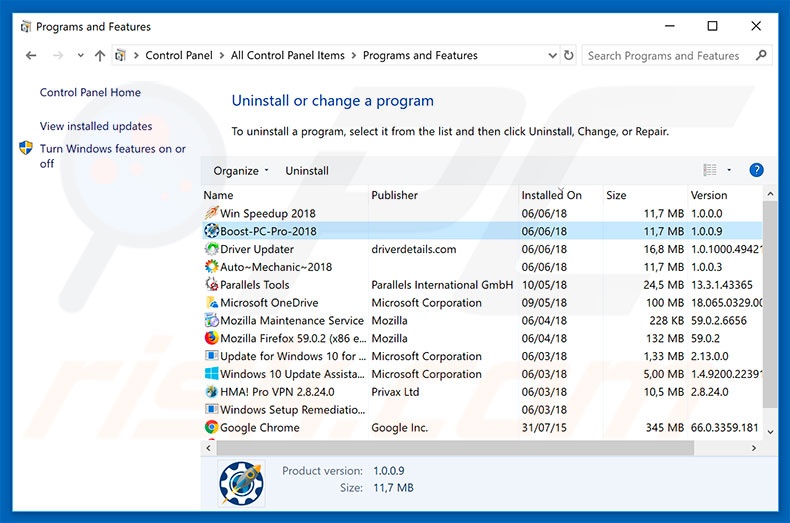Viewport: 790px width, 523px height.
Task: Go back with the left arrow
Action: pyautogui.click(x=31, y=55)
